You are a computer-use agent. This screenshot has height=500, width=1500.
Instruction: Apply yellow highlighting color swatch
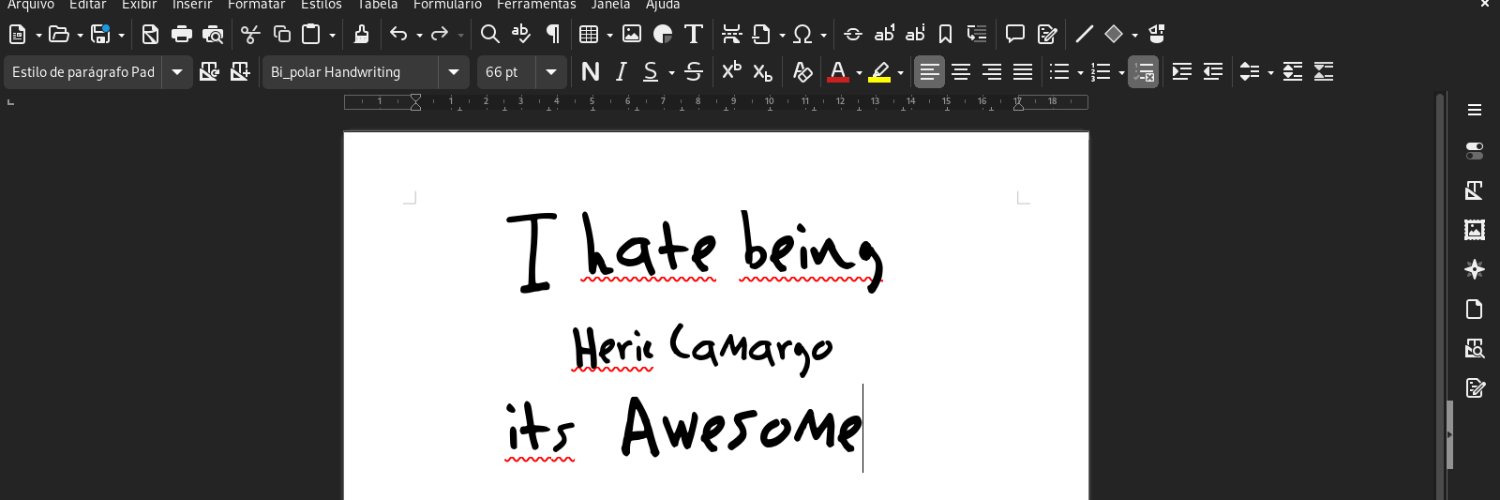(880, 72)
